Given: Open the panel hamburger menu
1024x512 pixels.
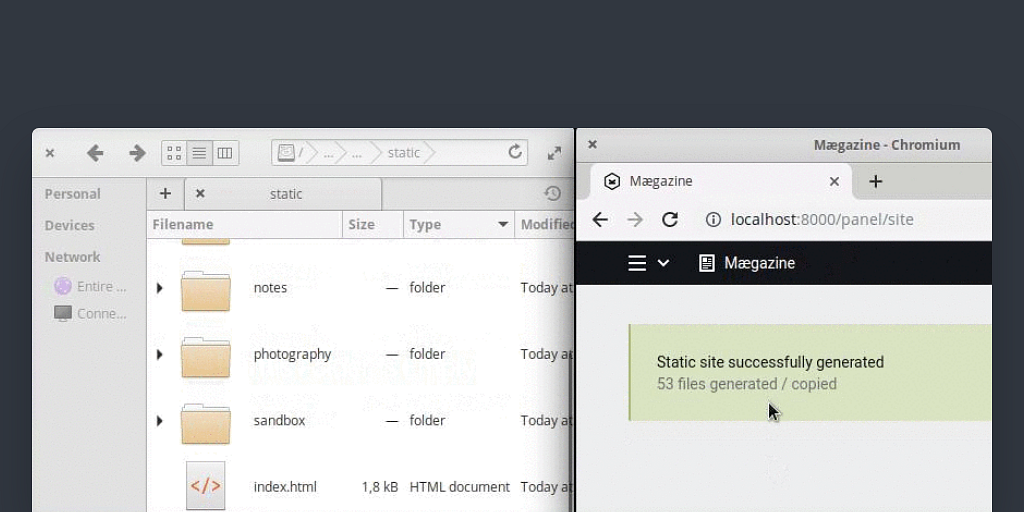Looking at the screenshot, I should point(637,263).
